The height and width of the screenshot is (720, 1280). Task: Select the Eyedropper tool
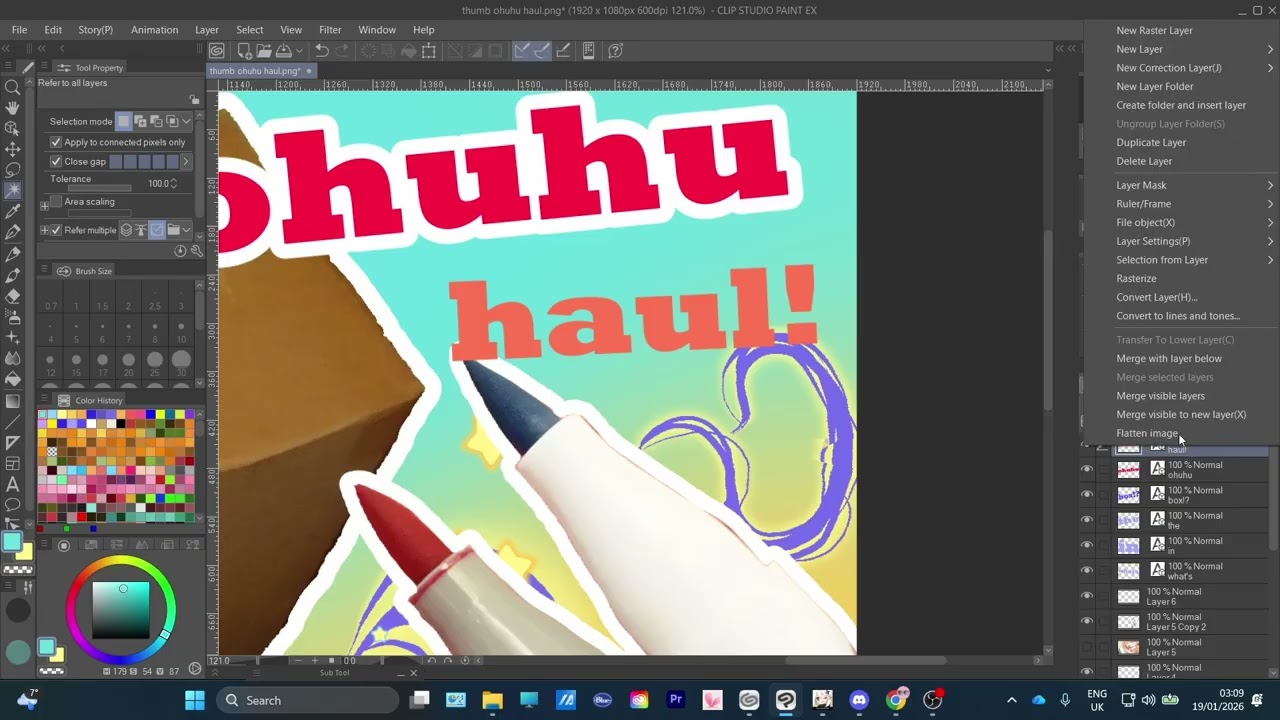click(13, 211)
